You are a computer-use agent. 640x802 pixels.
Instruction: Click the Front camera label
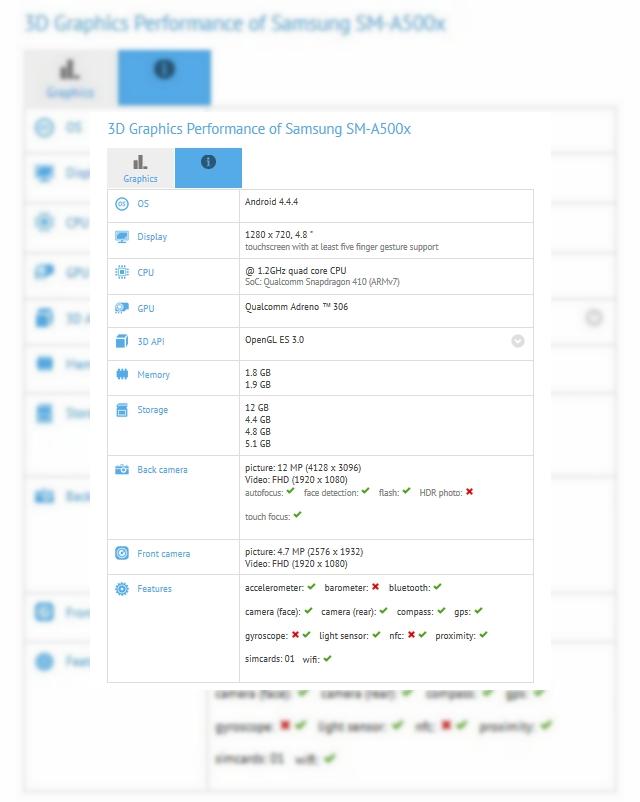click(164, 553)
